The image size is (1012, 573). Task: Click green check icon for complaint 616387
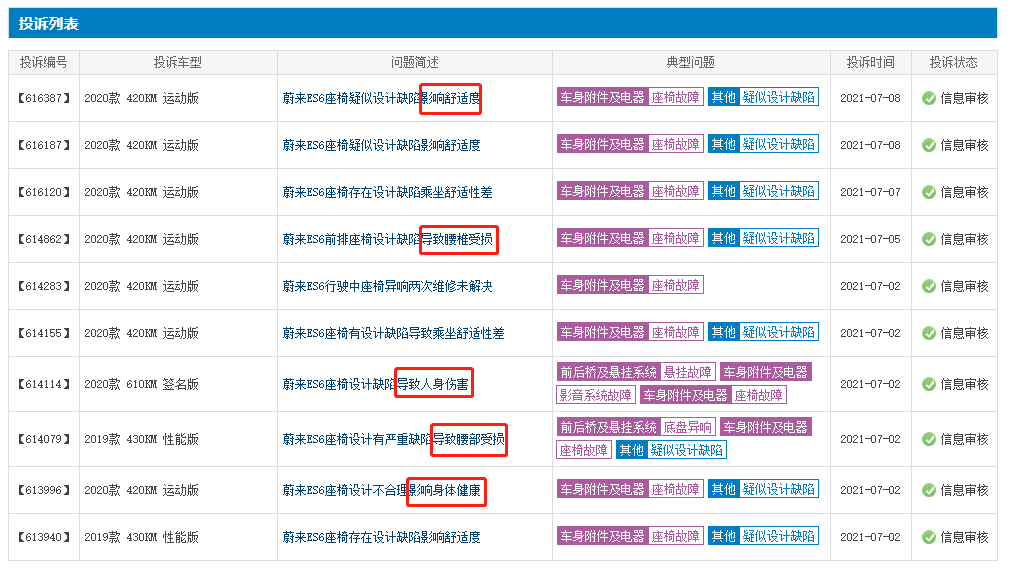pos(929,98)
